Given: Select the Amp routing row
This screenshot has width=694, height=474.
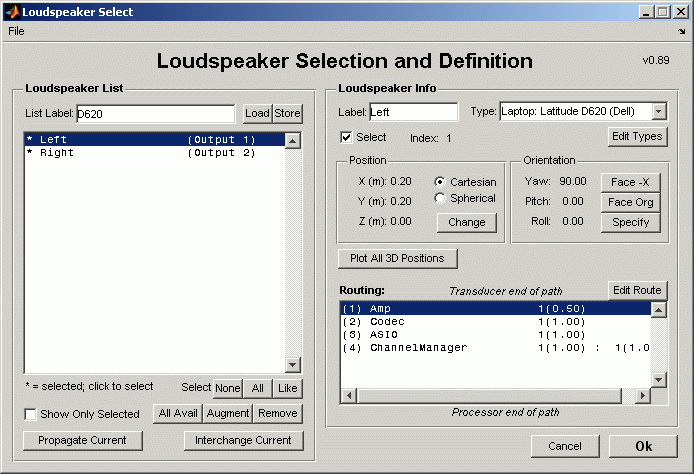Looking at the screenshot, I should 496,308.
